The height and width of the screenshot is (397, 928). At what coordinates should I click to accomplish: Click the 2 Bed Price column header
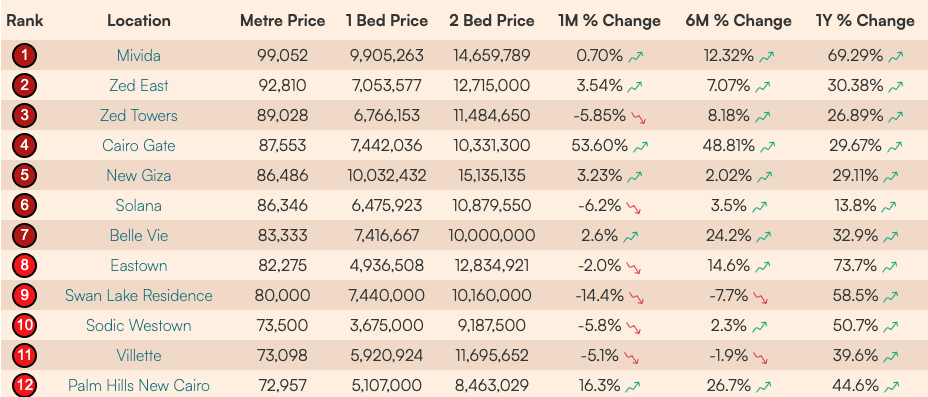(492, 21)
